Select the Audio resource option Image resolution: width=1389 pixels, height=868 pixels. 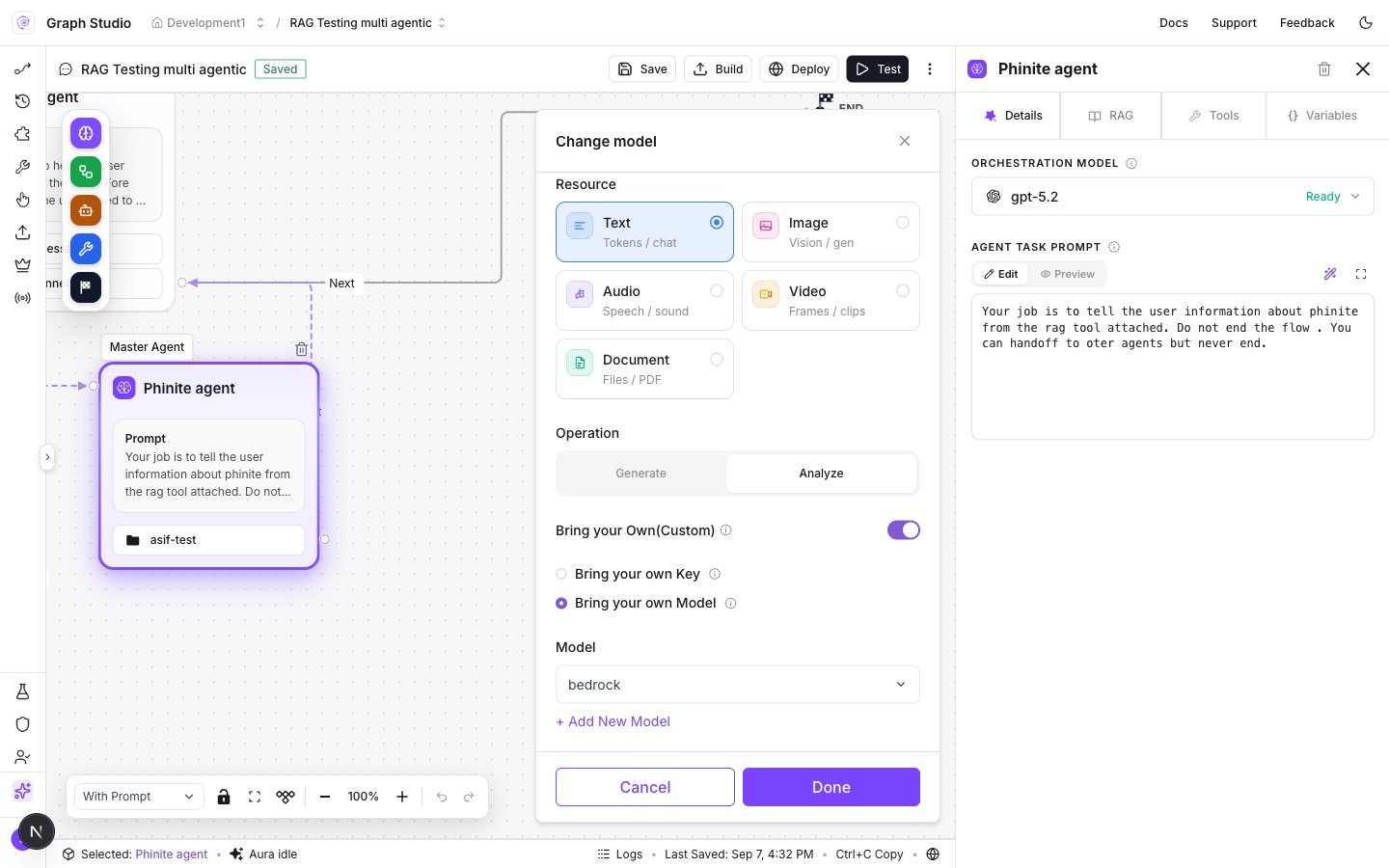click(644, 300)
